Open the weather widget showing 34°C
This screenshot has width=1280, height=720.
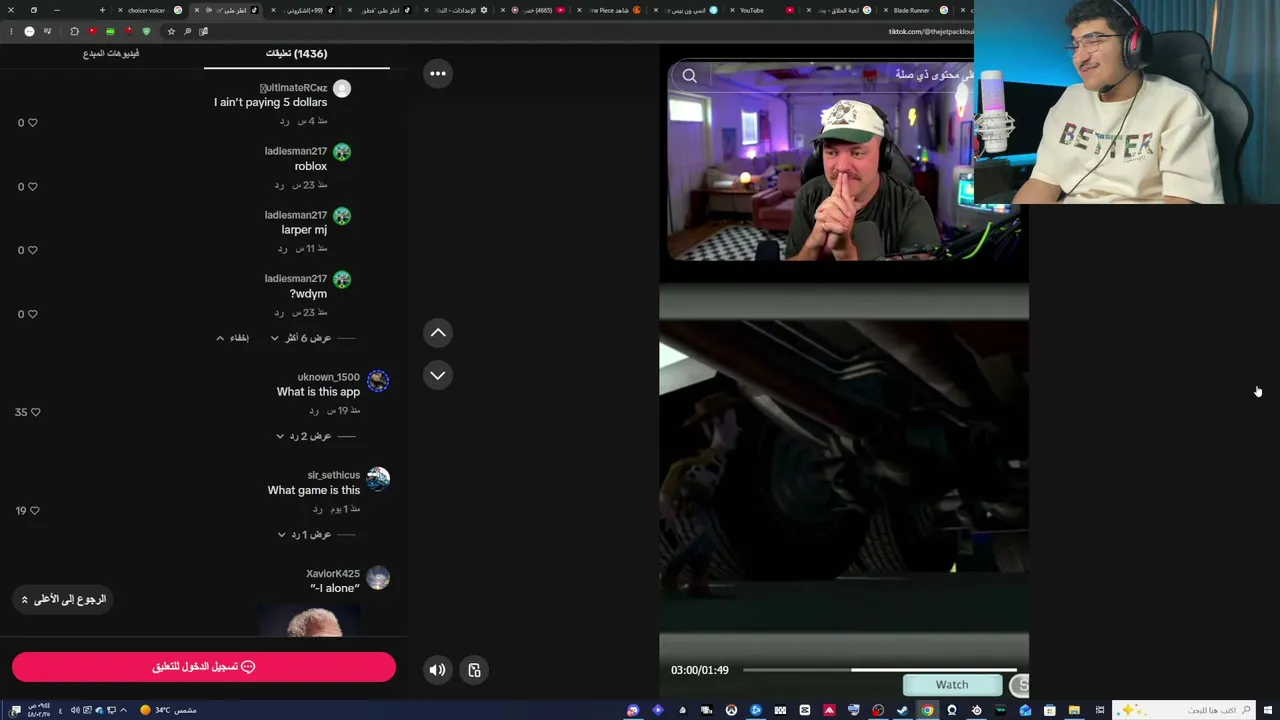click(168, 710)
